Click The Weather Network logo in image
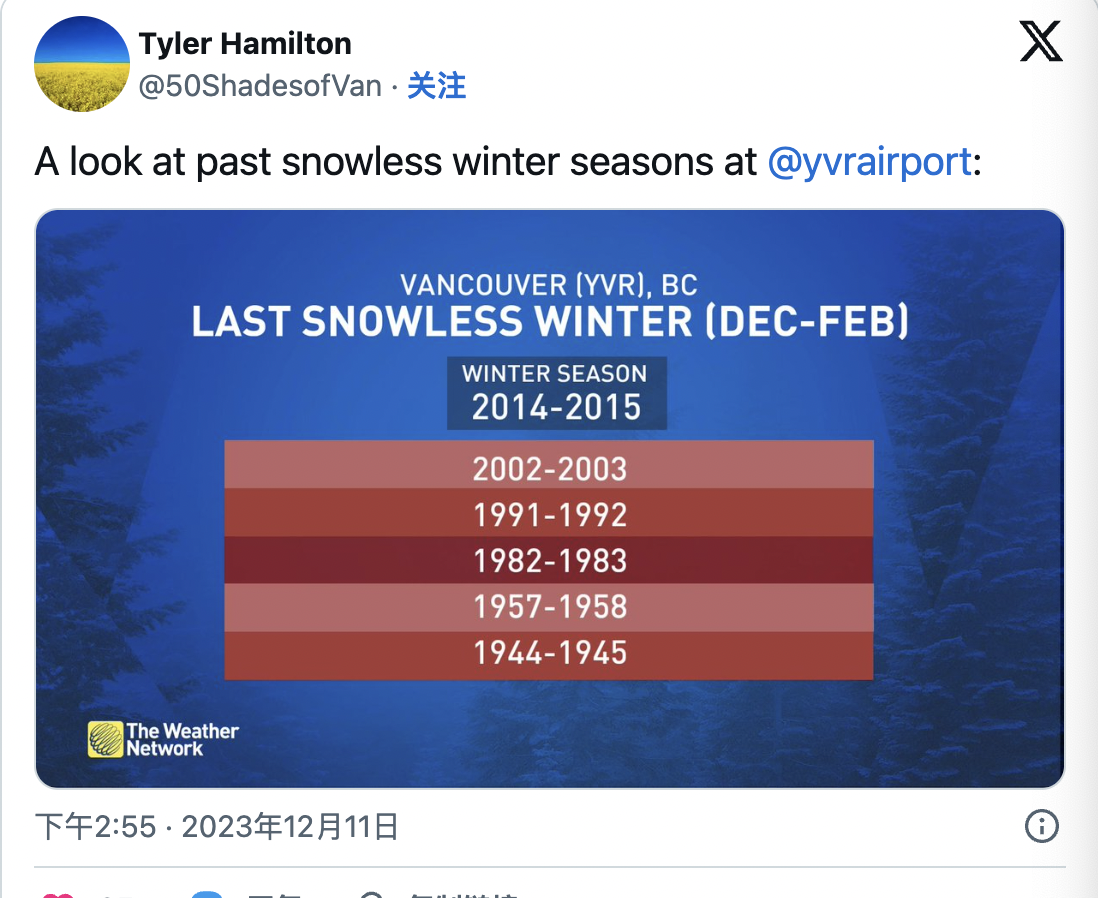Viewport: 1098px width, 898px height. point(163,740)
